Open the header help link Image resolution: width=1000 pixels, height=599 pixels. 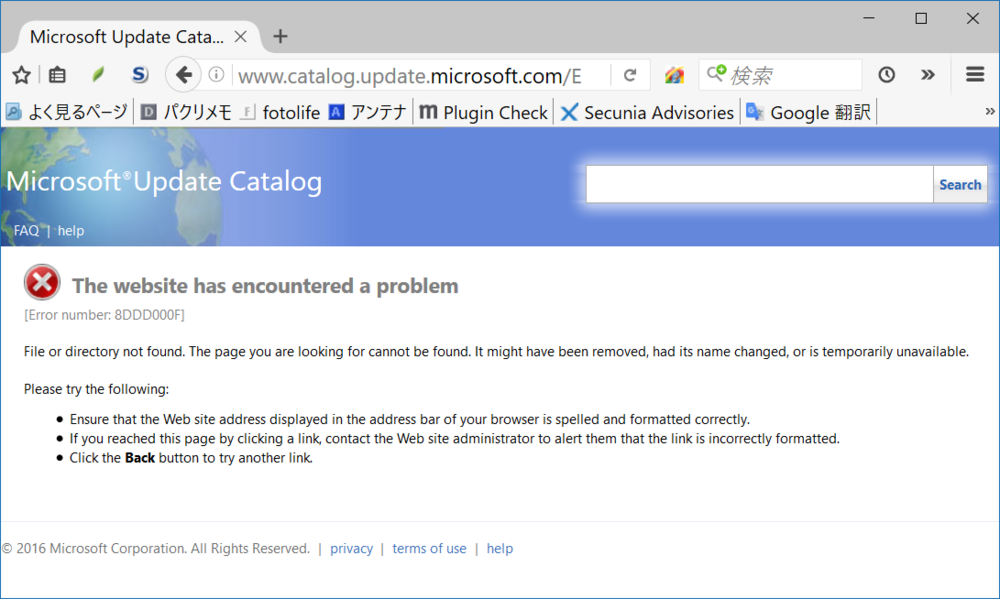point(71,230)
